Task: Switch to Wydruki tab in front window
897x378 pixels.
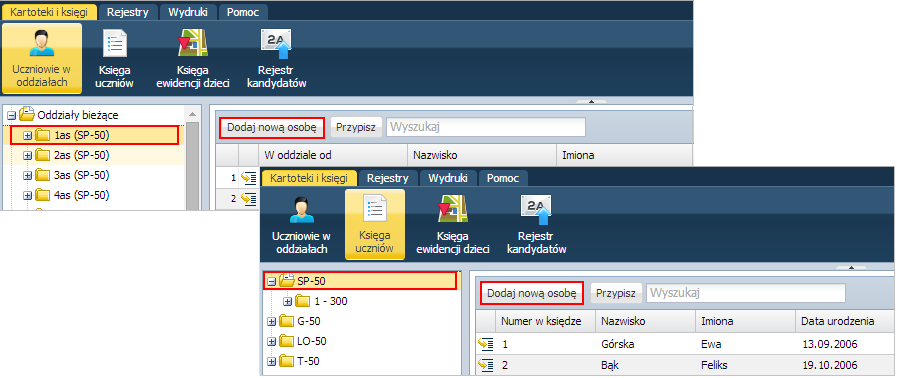Action: tap(447, 178)
